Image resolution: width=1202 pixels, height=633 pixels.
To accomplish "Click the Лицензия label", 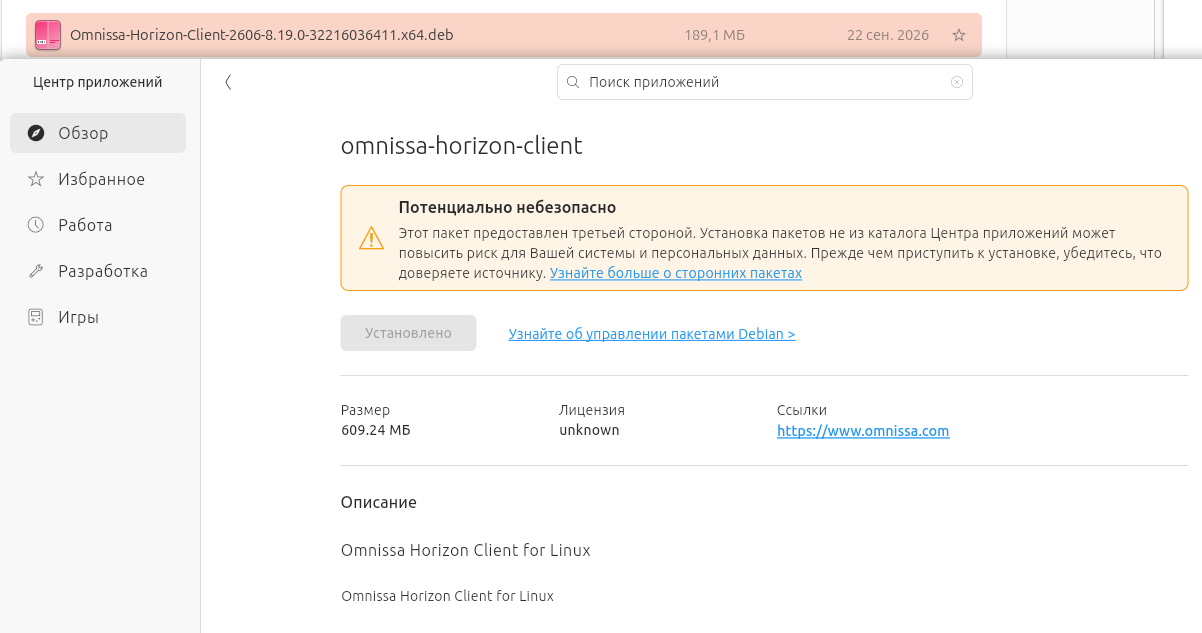I will (592, 410).
